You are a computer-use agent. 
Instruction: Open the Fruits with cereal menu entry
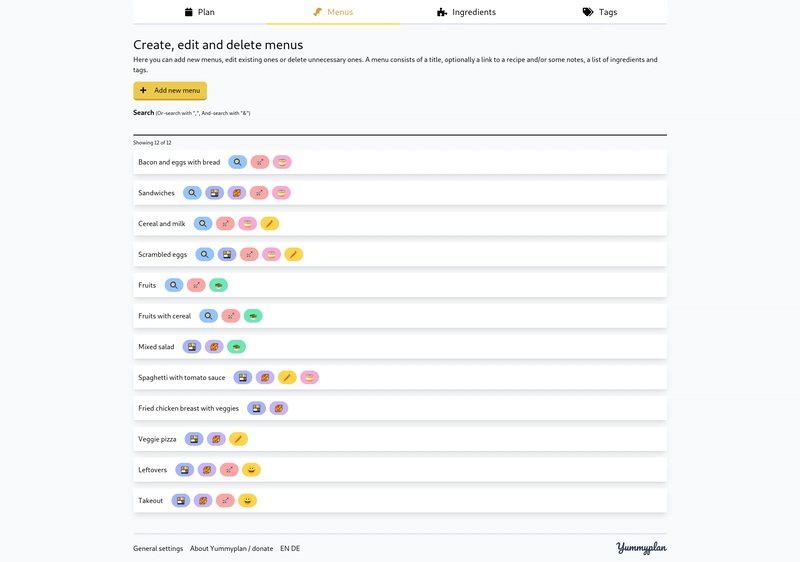click(400, 316)
